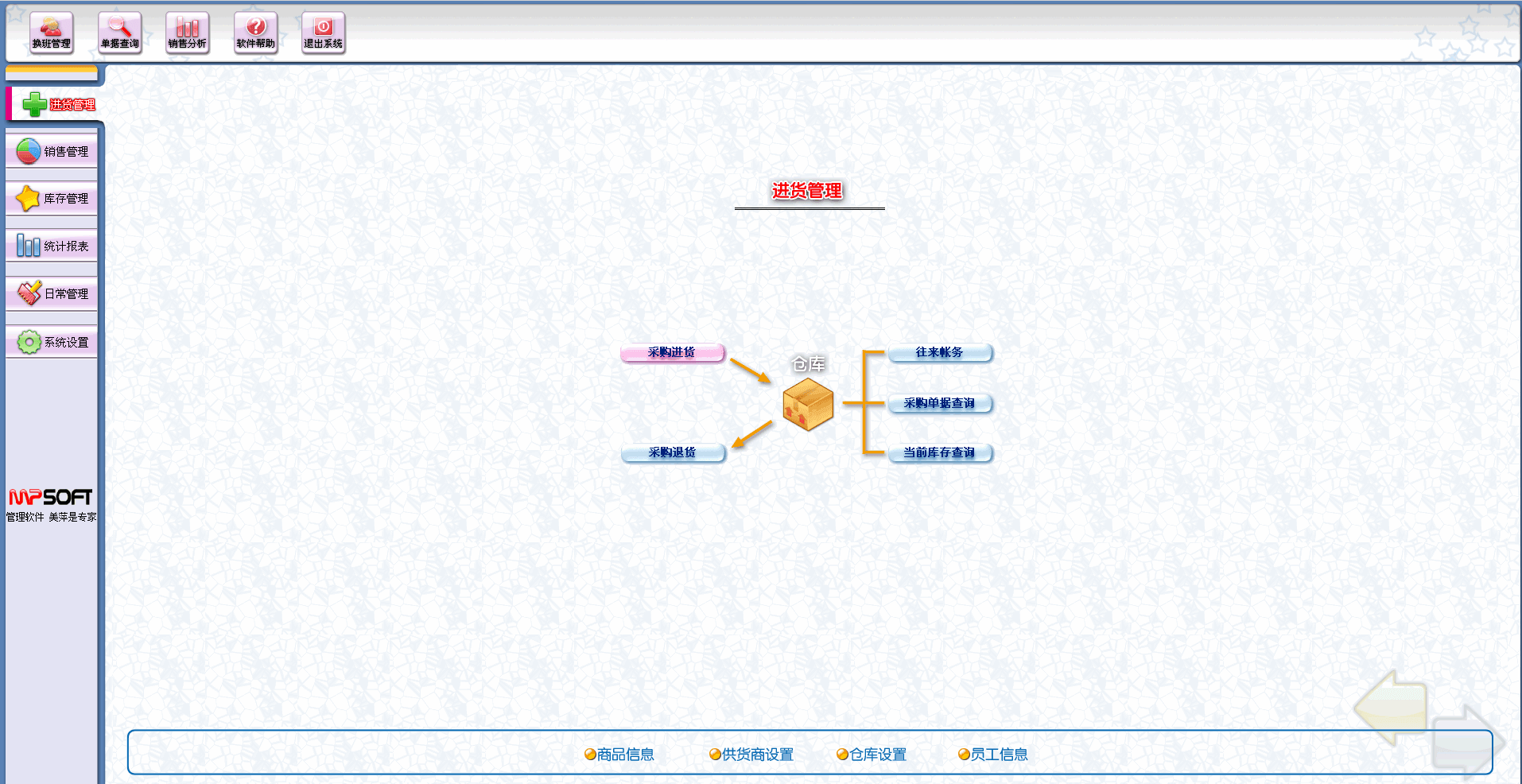Select 库存管理 in the sidebar
Screen dimensions: 1522x784
pos(52,199)
